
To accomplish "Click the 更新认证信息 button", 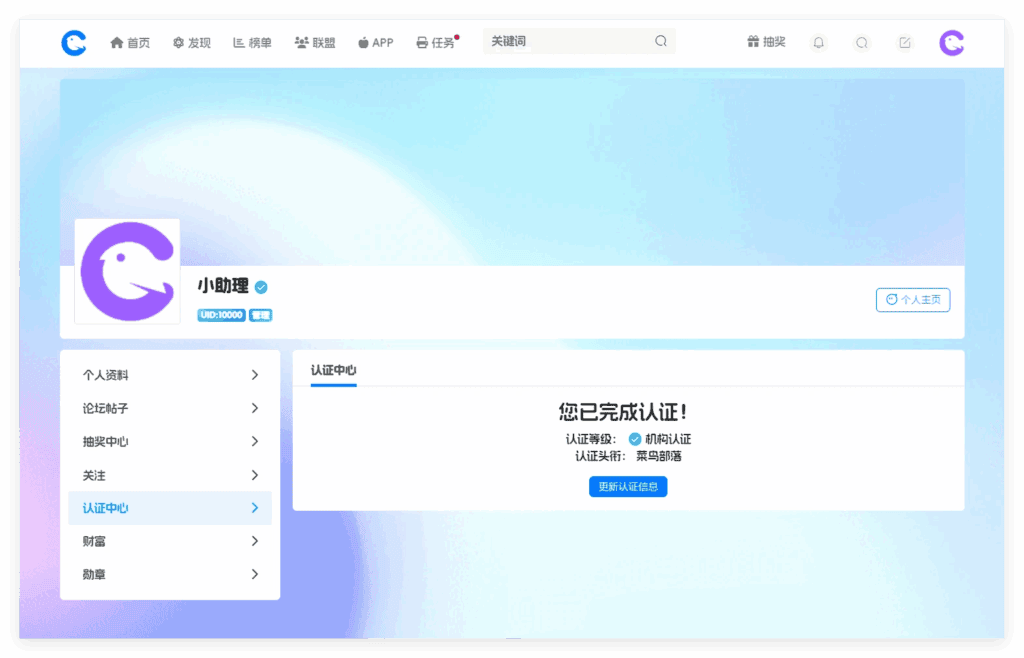I will (x=628, y=487).
